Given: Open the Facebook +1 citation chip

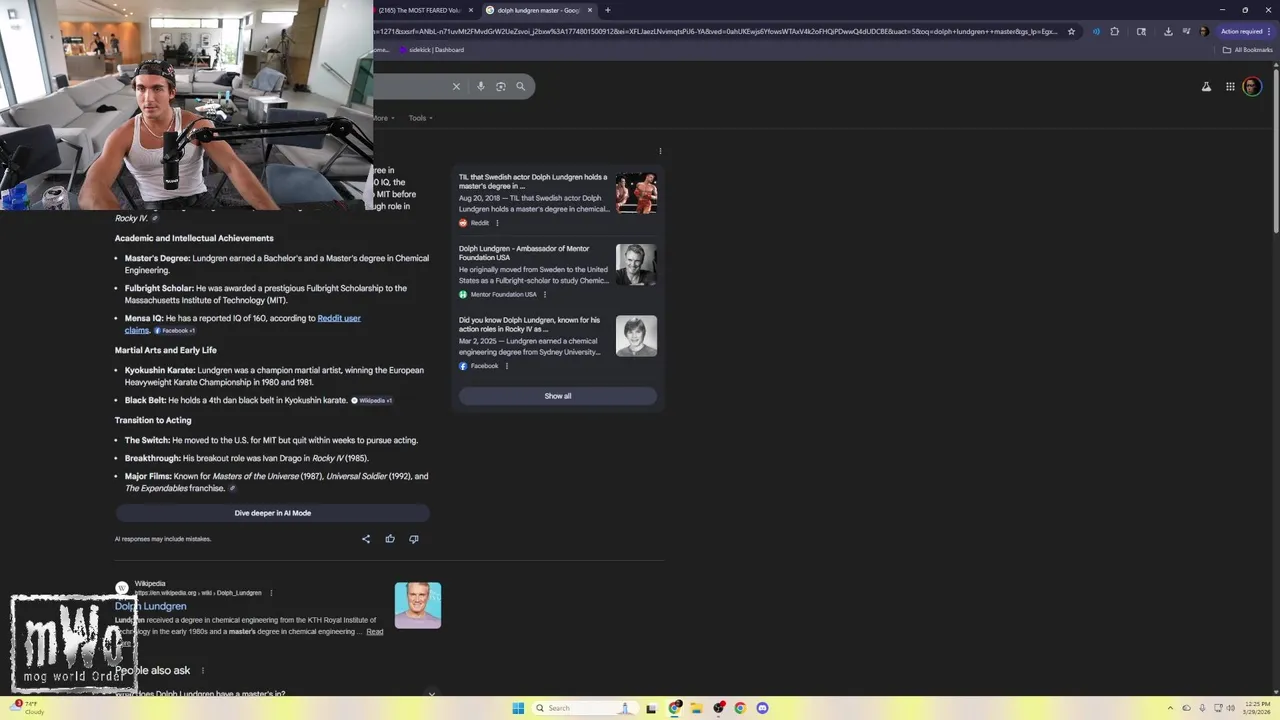Looking at the screenshot, I should (175, 331).
